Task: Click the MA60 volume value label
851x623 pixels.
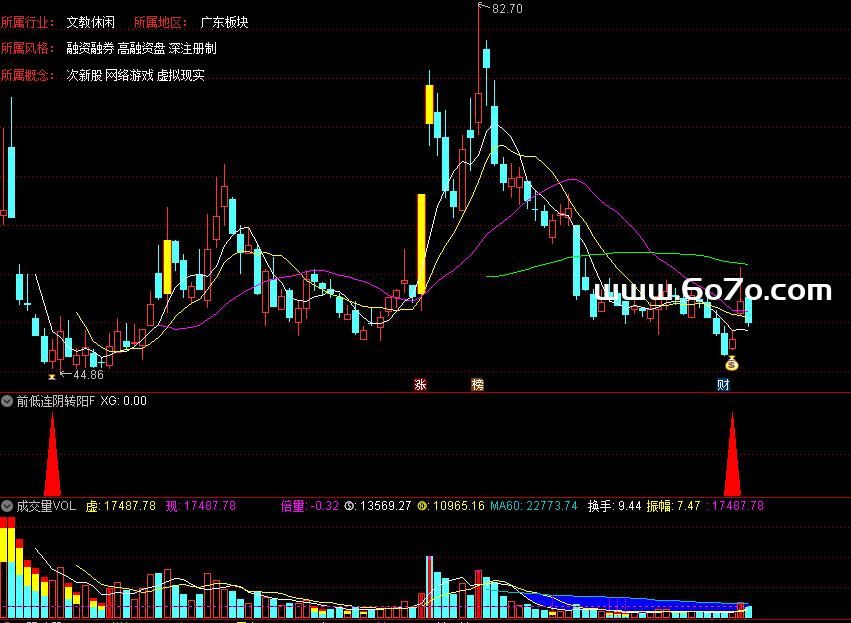Action: (534, 506)
